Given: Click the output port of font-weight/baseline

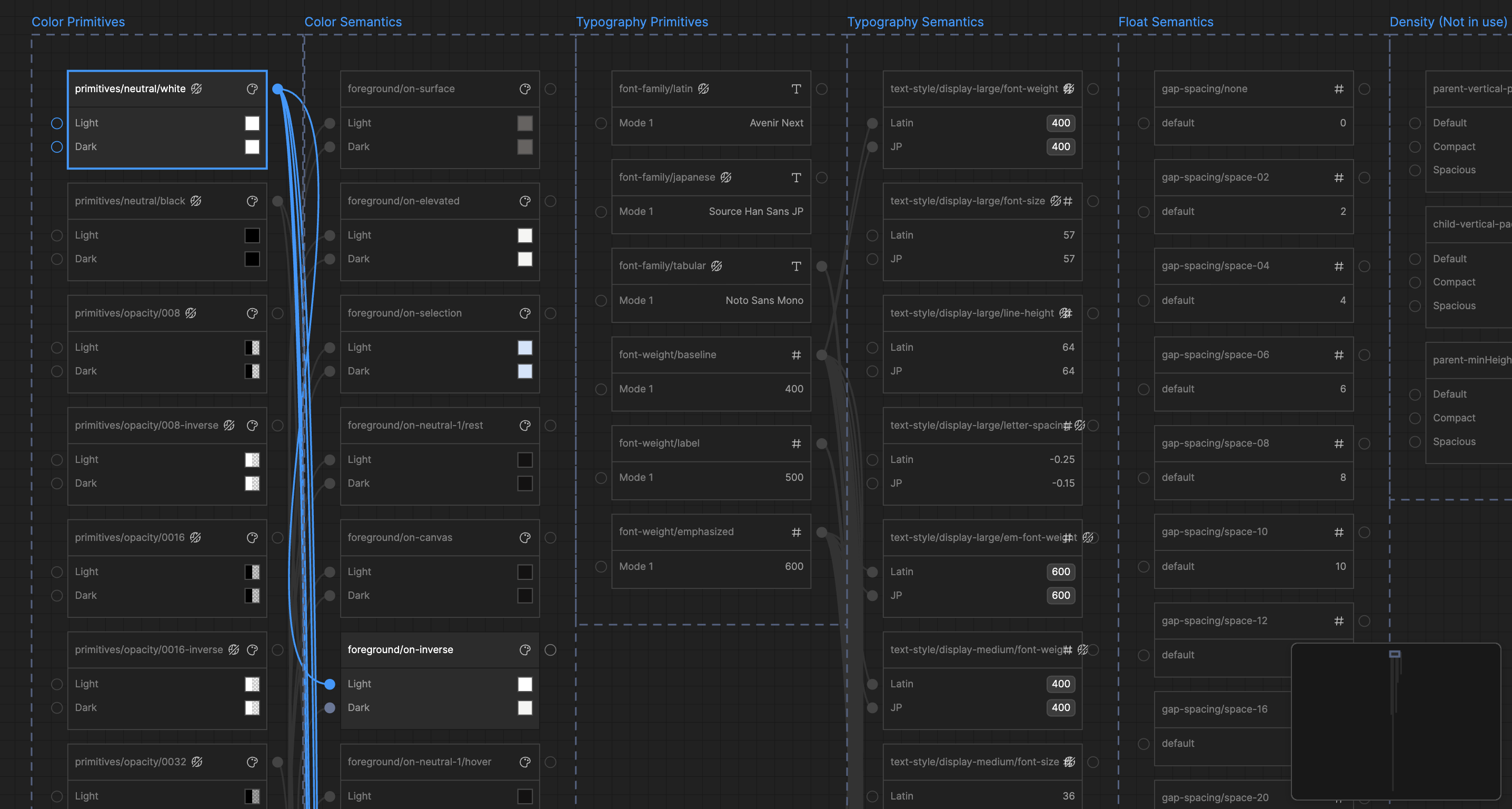Looking at the screenshot, I should [x=822, y=354].
